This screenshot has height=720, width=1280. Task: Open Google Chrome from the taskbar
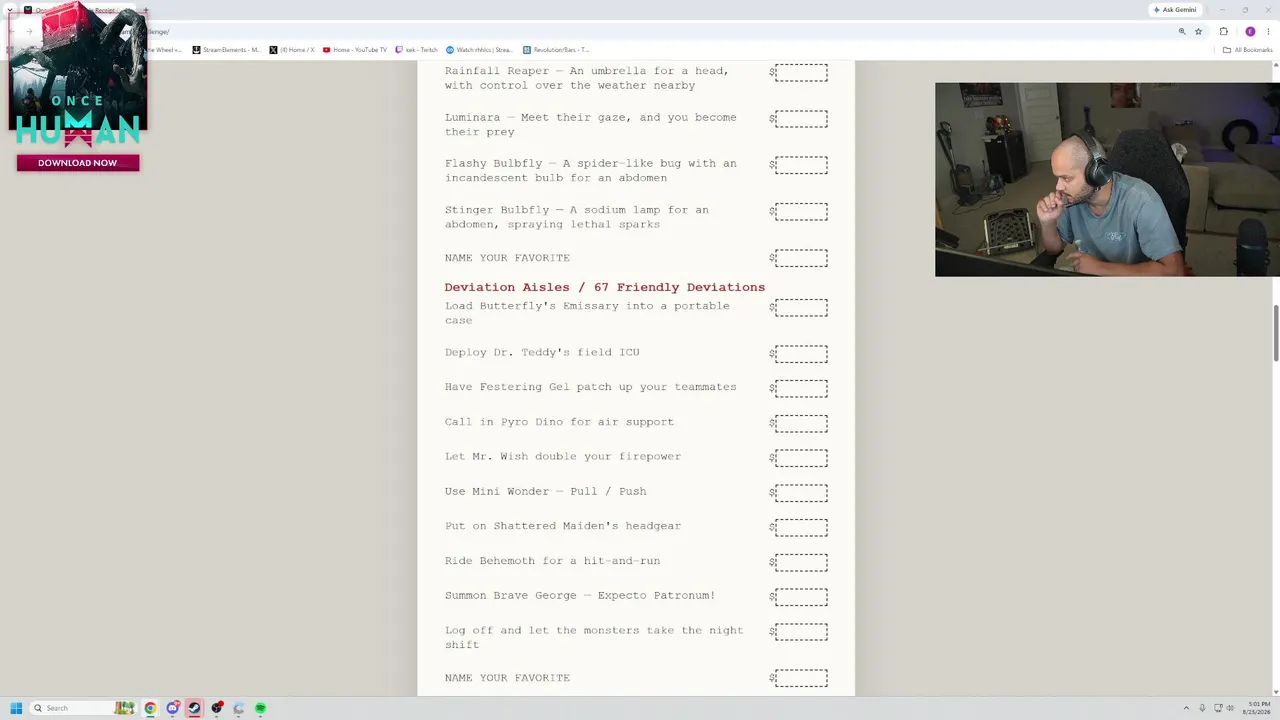[x=150, y=708]
